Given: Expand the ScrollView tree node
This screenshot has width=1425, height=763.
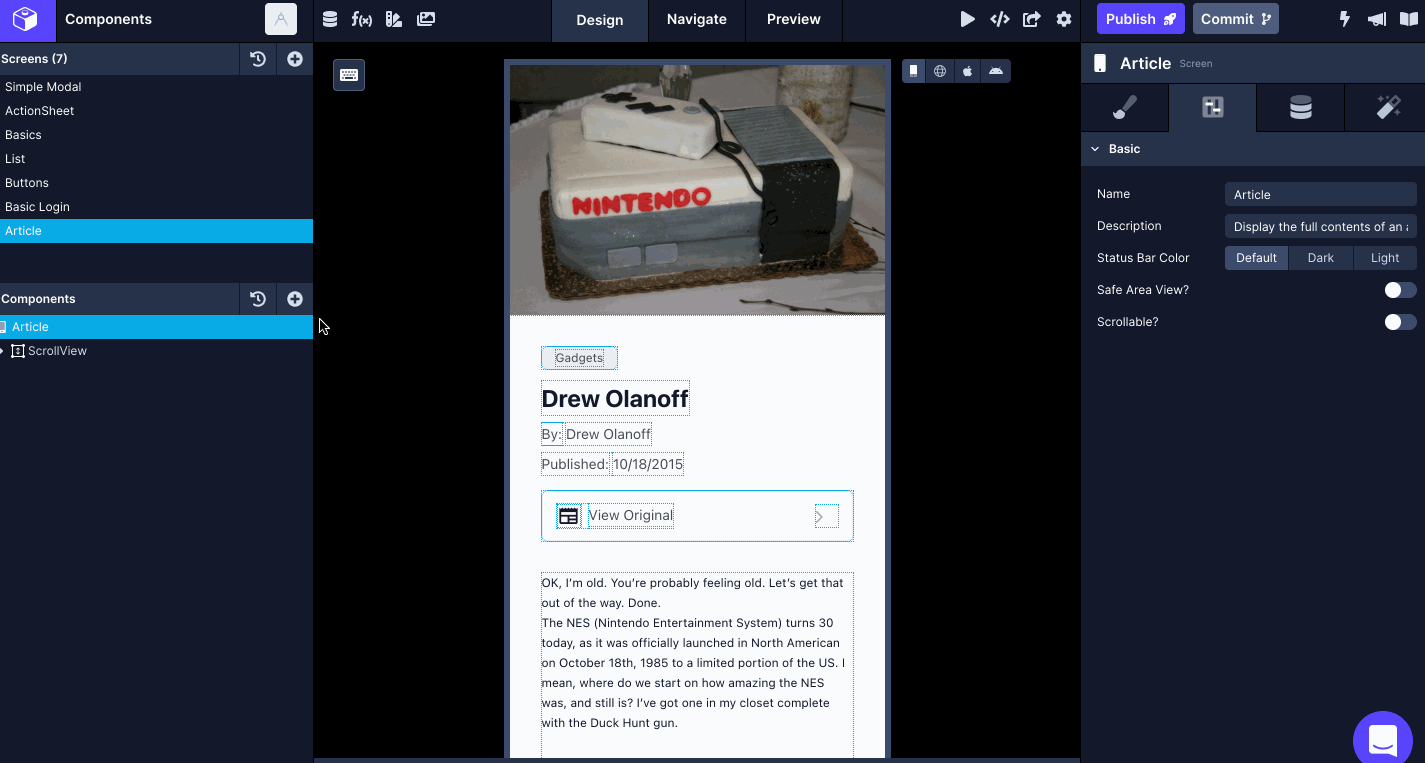Looking at the screenshot, I should pyautogui.click(x=3, y=351).
